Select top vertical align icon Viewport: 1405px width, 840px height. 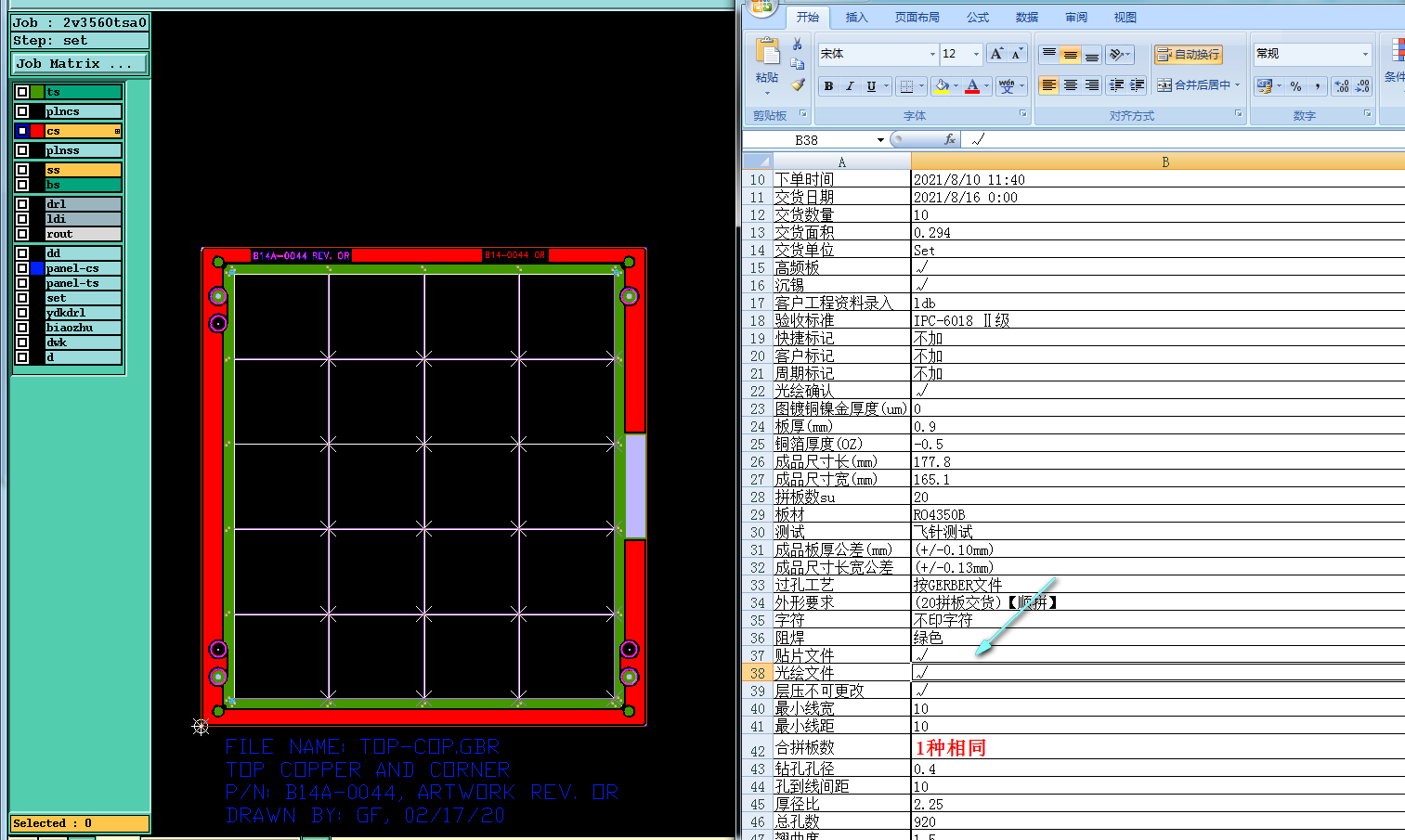[1049, 54]
